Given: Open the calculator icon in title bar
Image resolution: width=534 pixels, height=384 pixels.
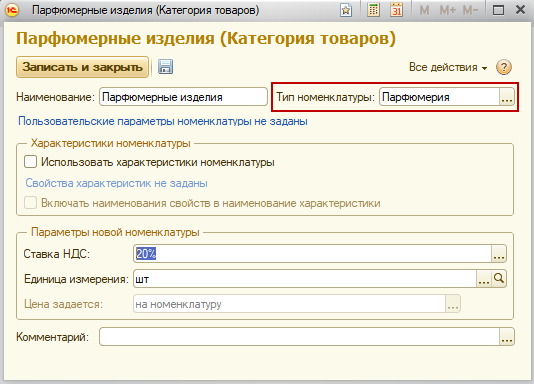Looking at the screenshot, I should 373,10.
